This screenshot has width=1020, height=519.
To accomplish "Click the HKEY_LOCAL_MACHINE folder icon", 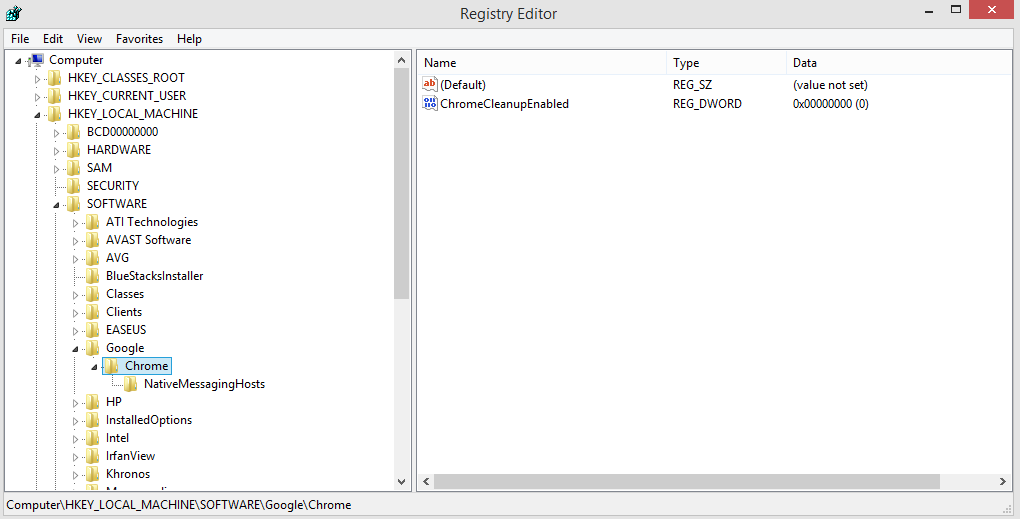I will (54, 114).
